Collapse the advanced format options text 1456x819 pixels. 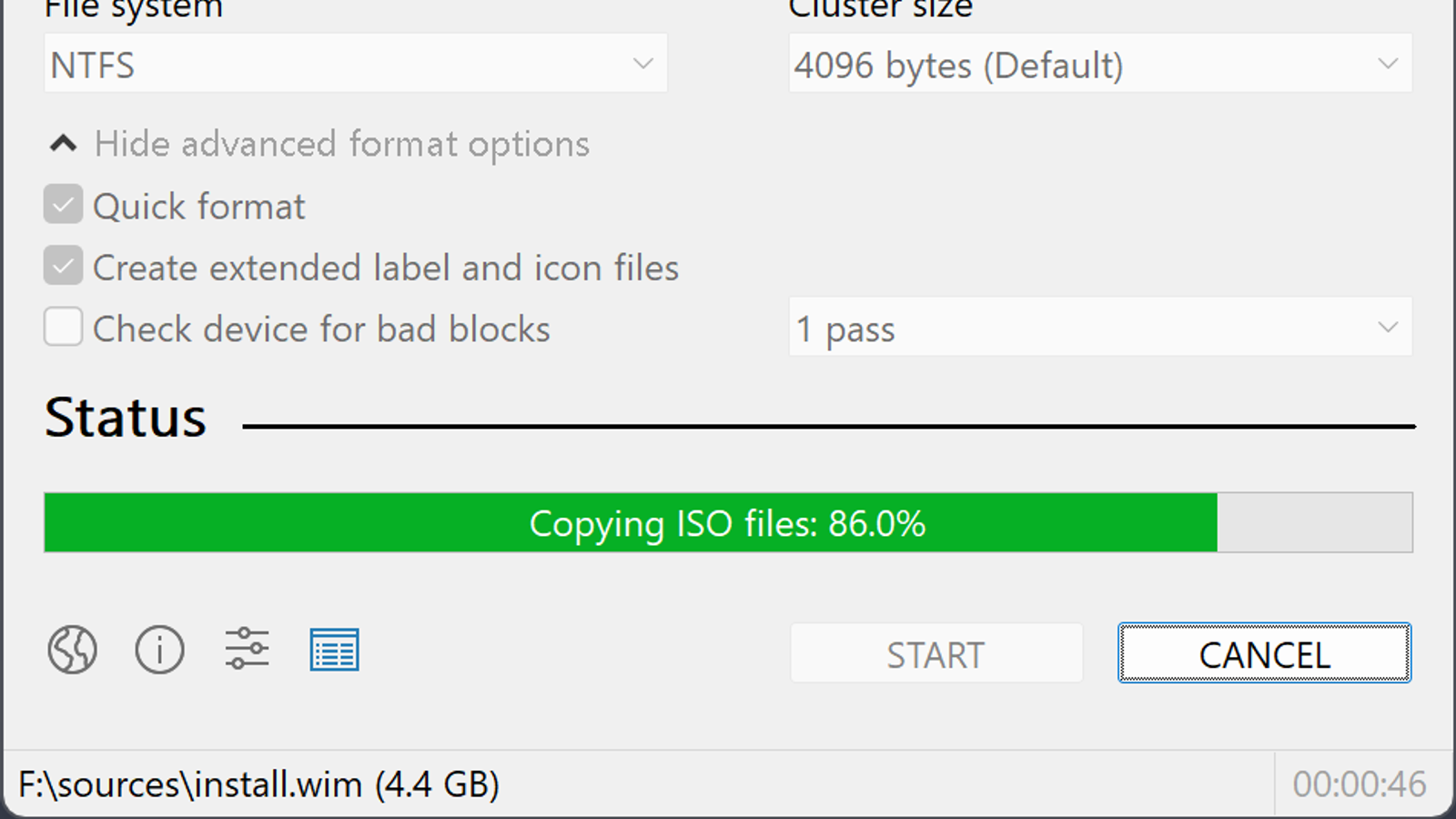point(341,145)
